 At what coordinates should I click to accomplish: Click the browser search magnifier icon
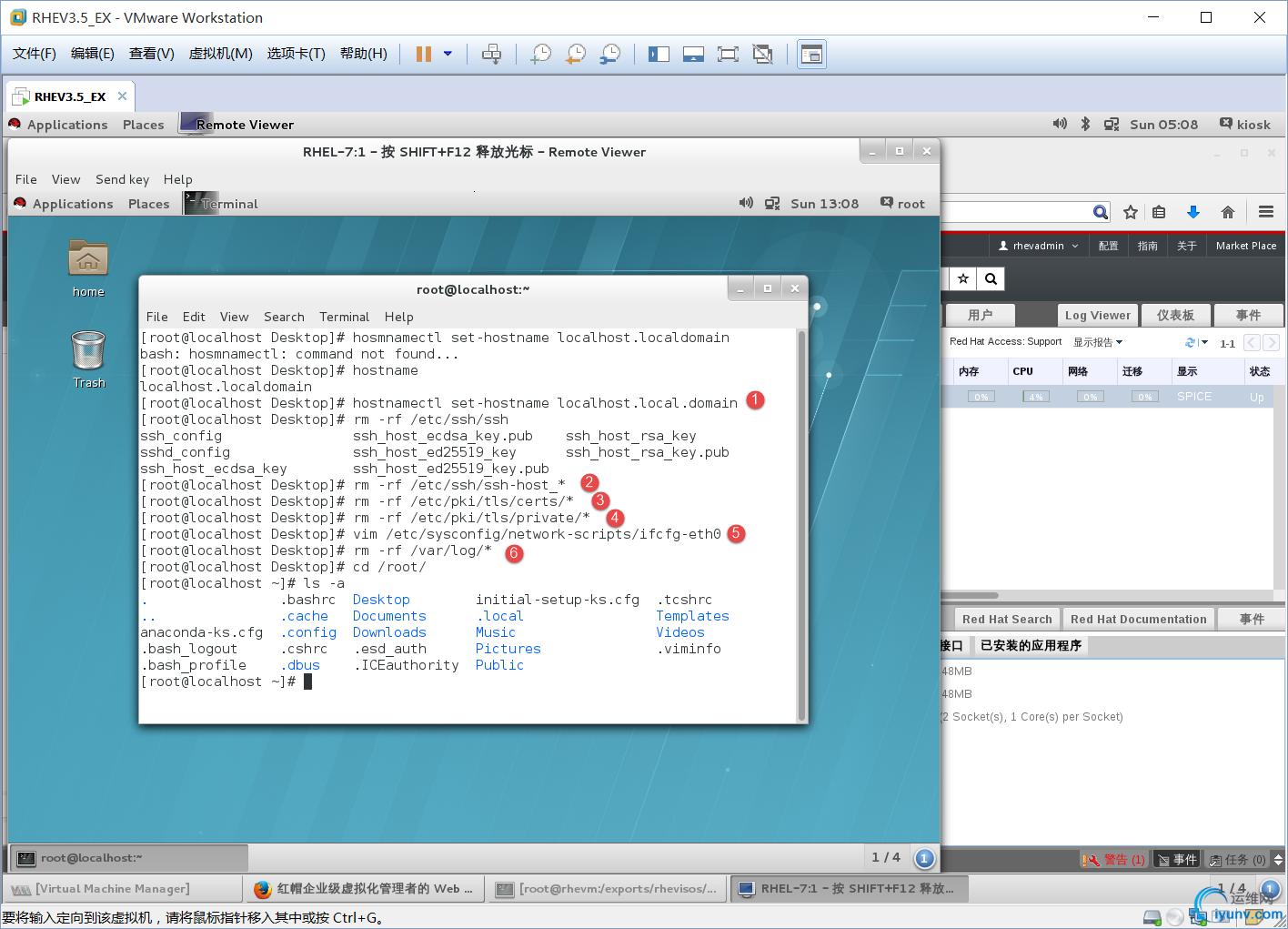1101,212
